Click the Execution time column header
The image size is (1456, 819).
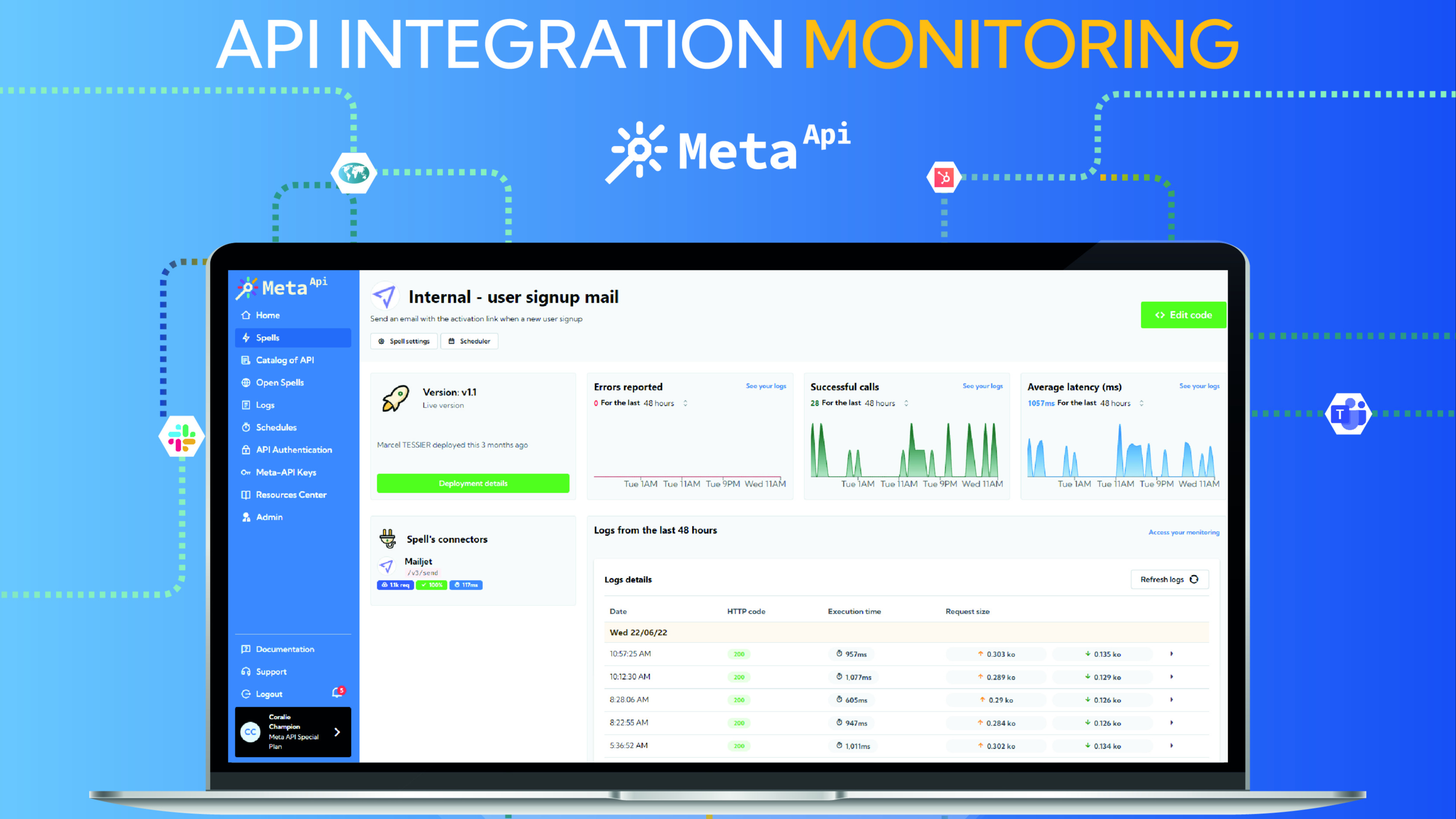[x=854, y=612]
